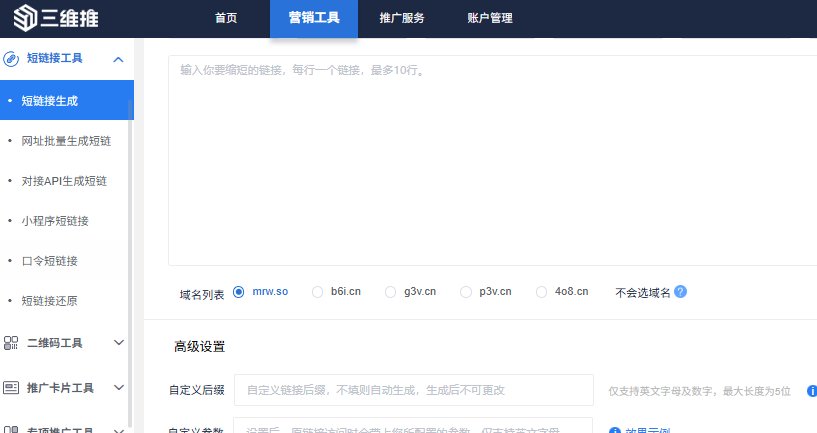This screenshot has width=817, height=433.
Task: Open the 首页 tab in top navigation
Action: click(x=226, y=18)
